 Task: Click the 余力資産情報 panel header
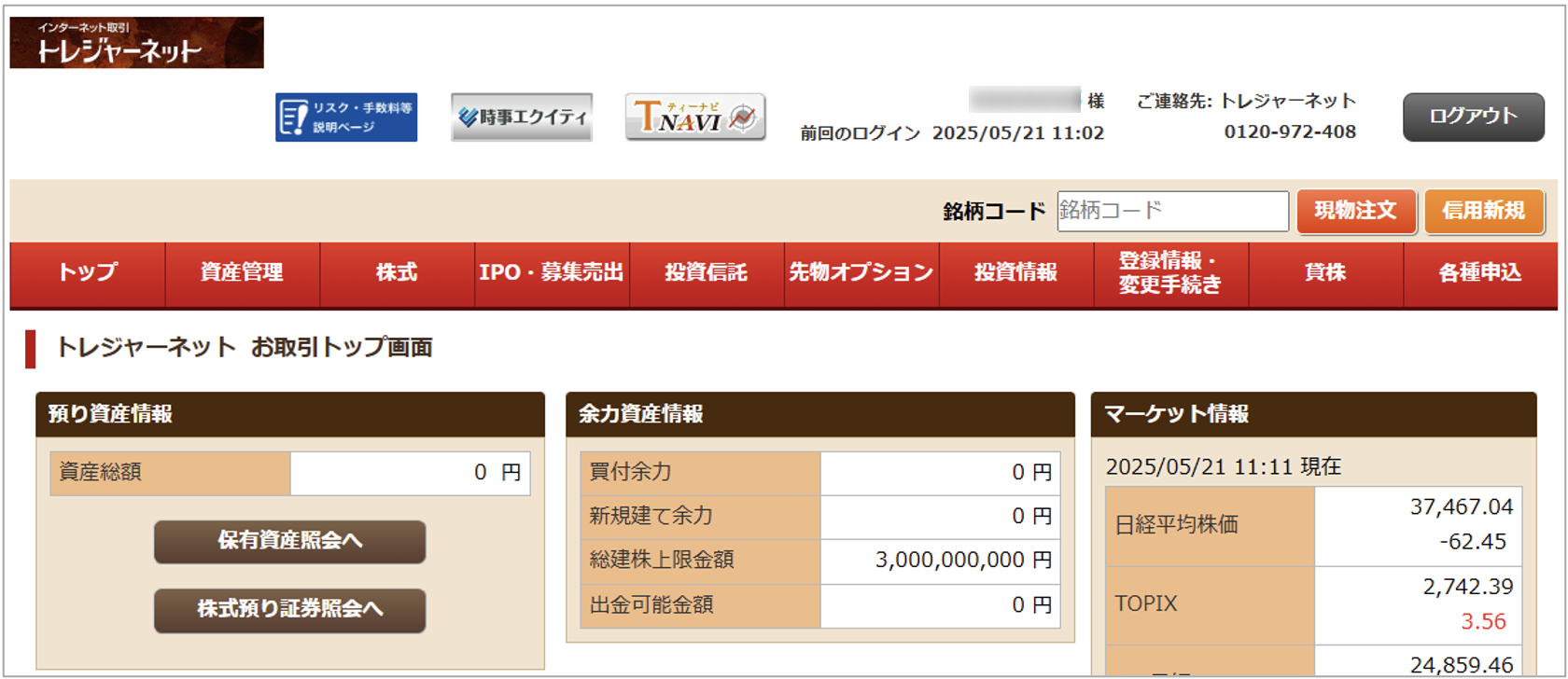click(x=820, y=414)
